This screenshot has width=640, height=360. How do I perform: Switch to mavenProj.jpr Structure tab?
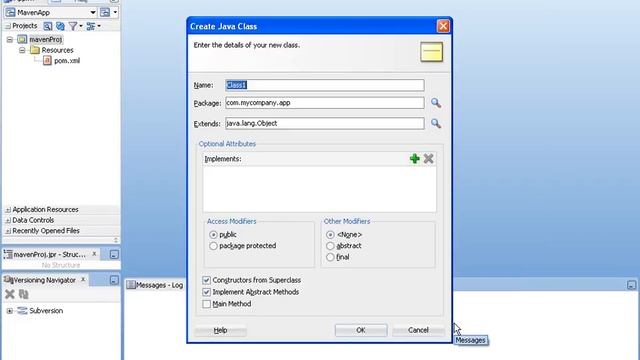click(x=49, y=254)
